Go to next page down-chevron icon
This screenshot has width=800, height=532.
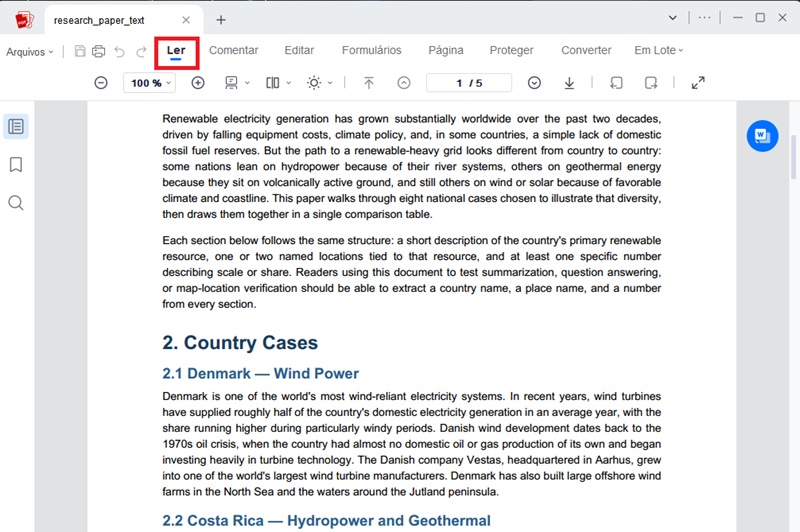(x=534, y=83)
